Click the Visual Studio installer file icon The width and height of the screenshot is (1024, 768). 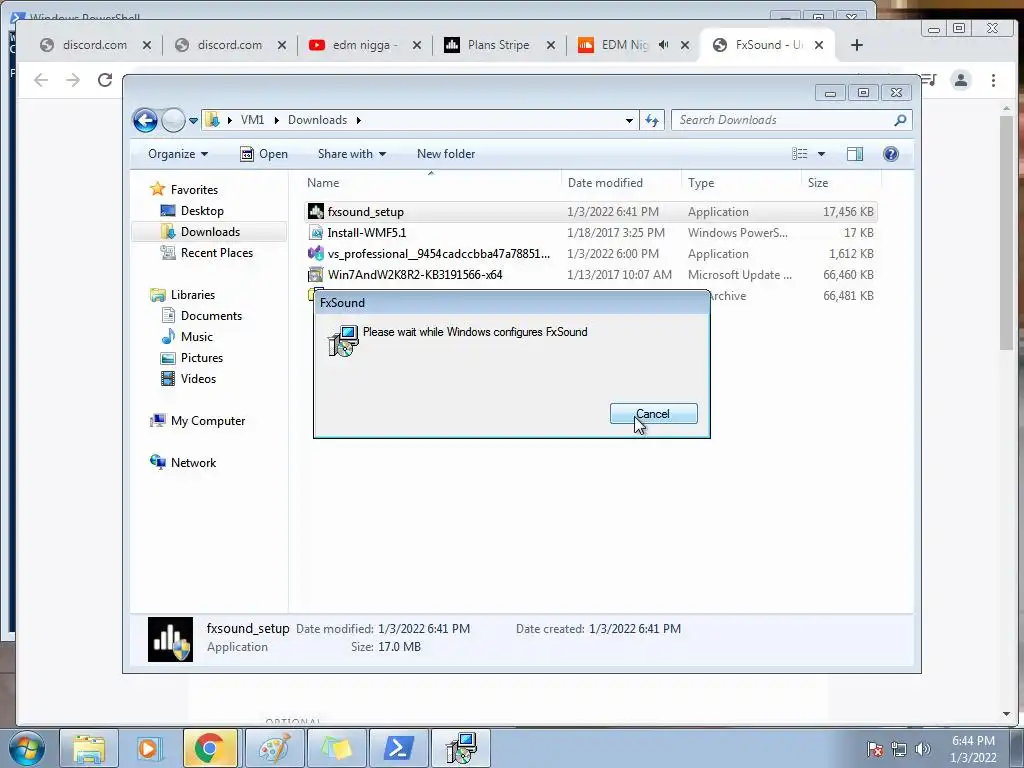315,253
